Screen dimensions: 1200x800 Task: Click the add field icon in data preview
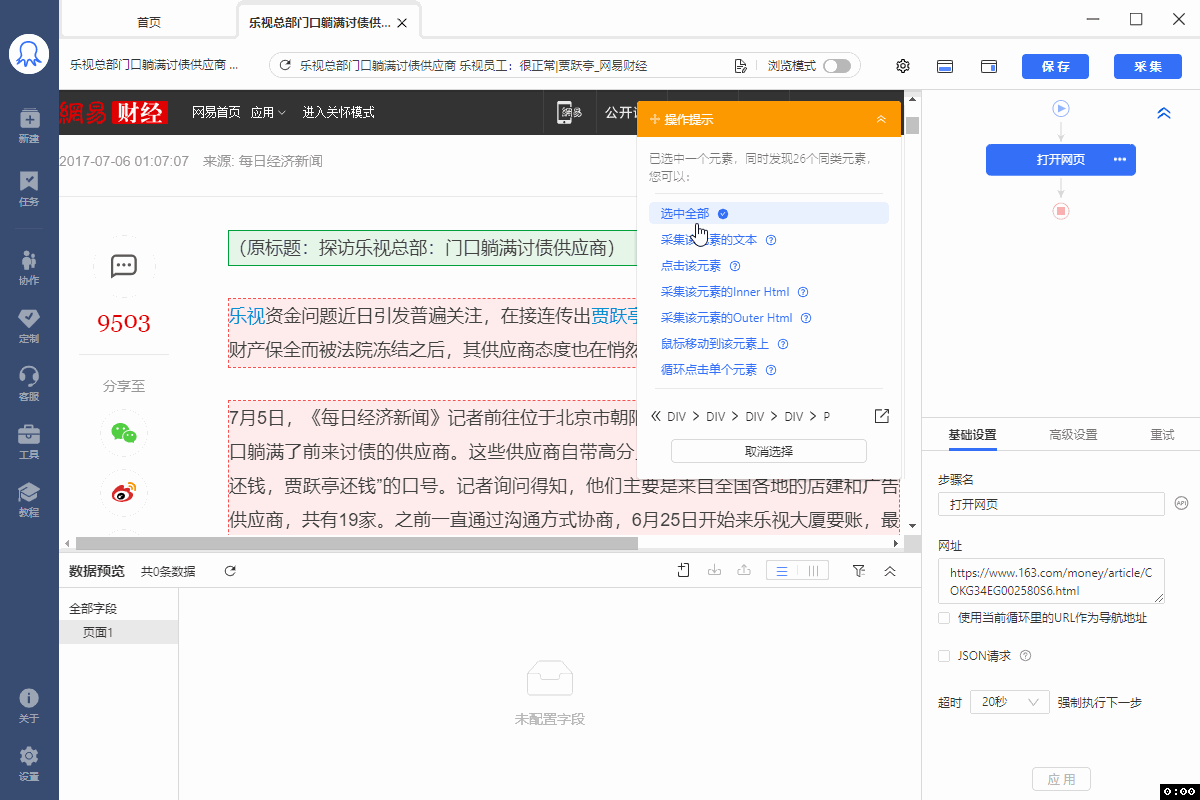point(684,570)
